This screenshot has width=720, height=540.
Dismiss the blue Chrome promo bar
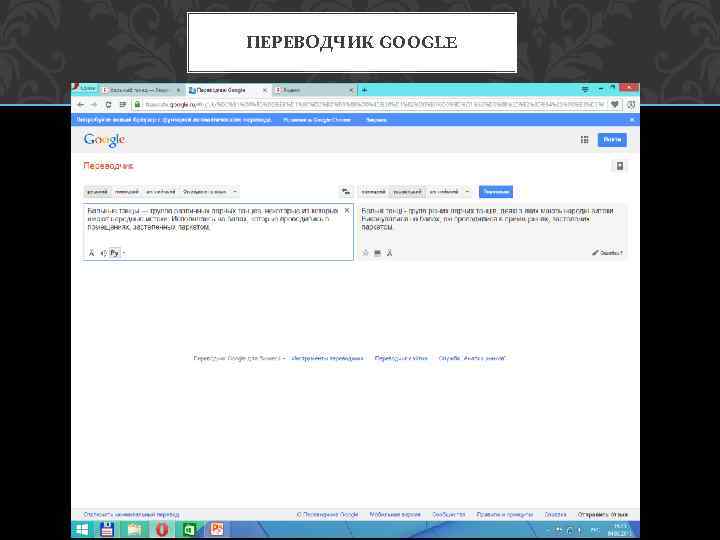[632, 120]
